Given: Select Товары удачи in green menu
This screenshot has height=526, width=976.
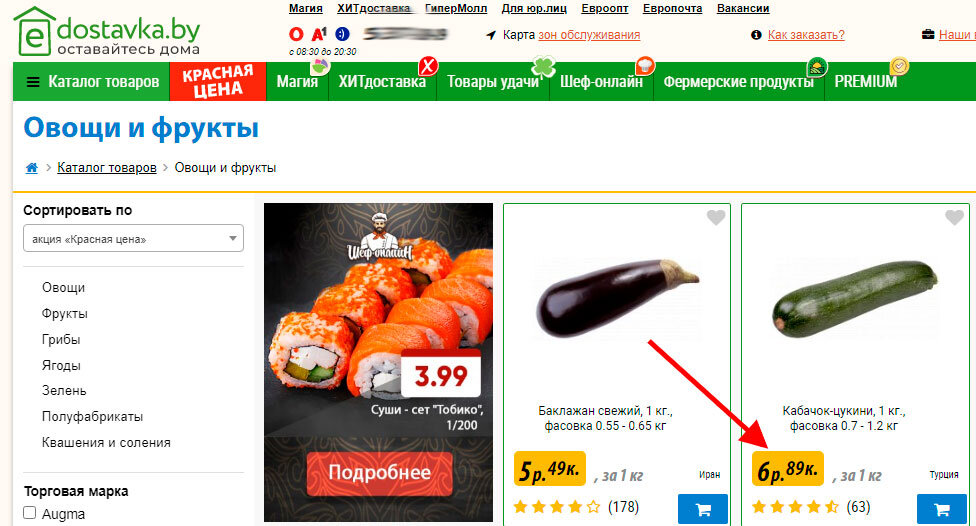Looking at the screenshot, I should 492,82.
